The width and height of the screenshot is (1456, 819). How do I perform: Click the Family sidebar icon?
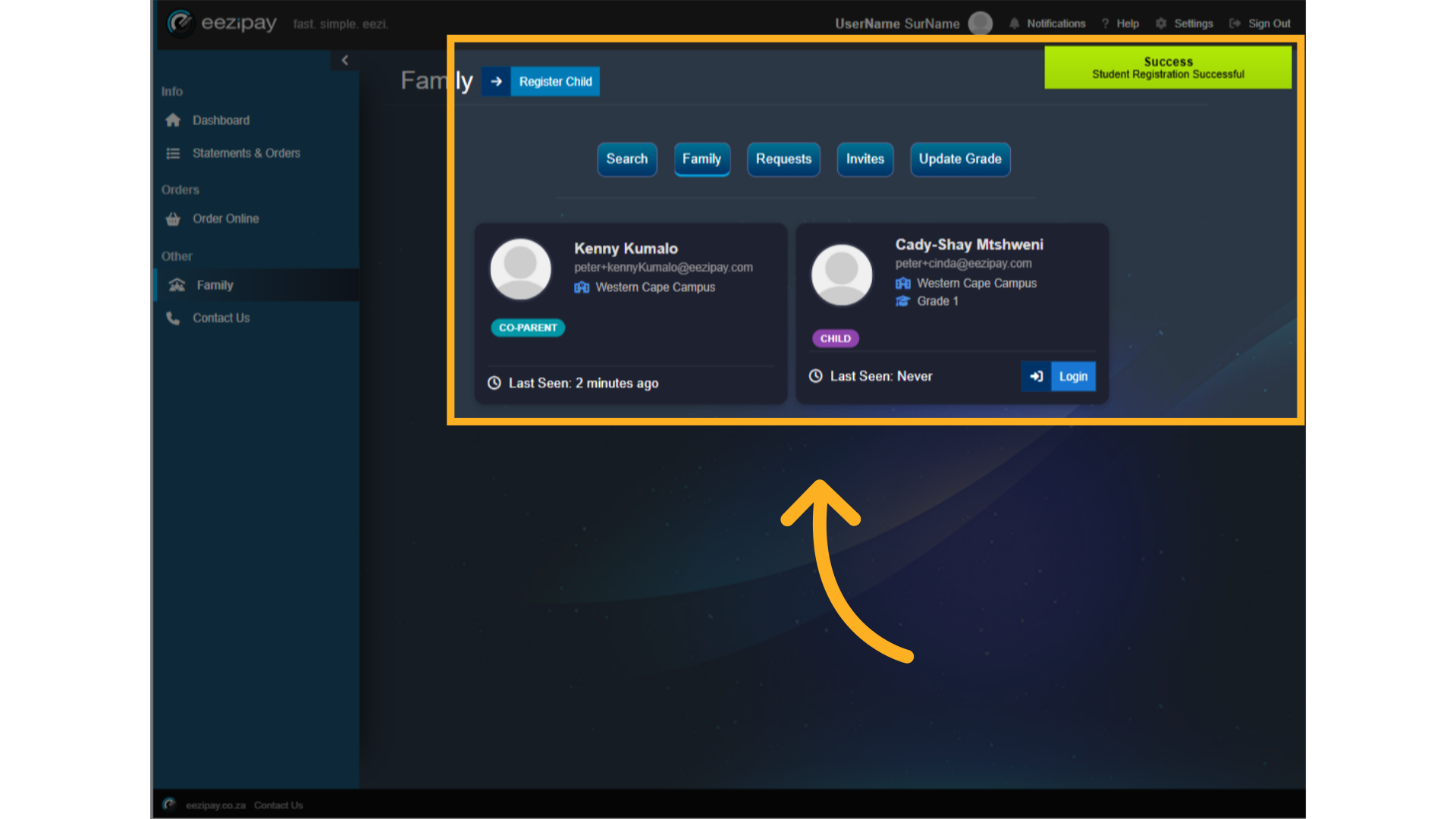click(x=177, y=285)
